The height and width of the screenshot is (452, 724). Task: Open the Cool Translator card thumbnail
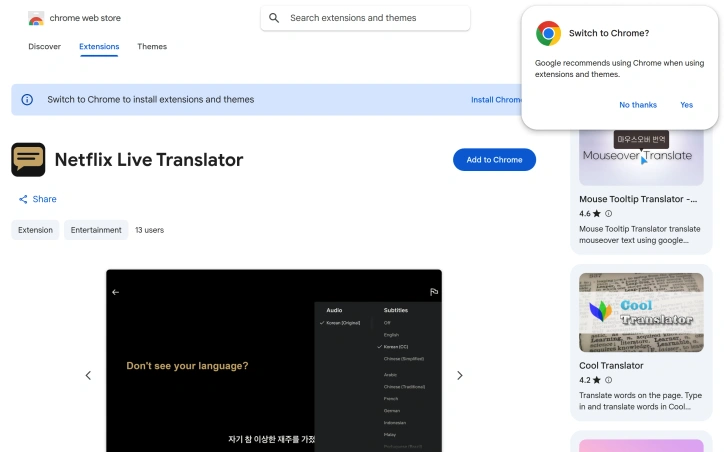pyautogui.click(x=641, y=312)
